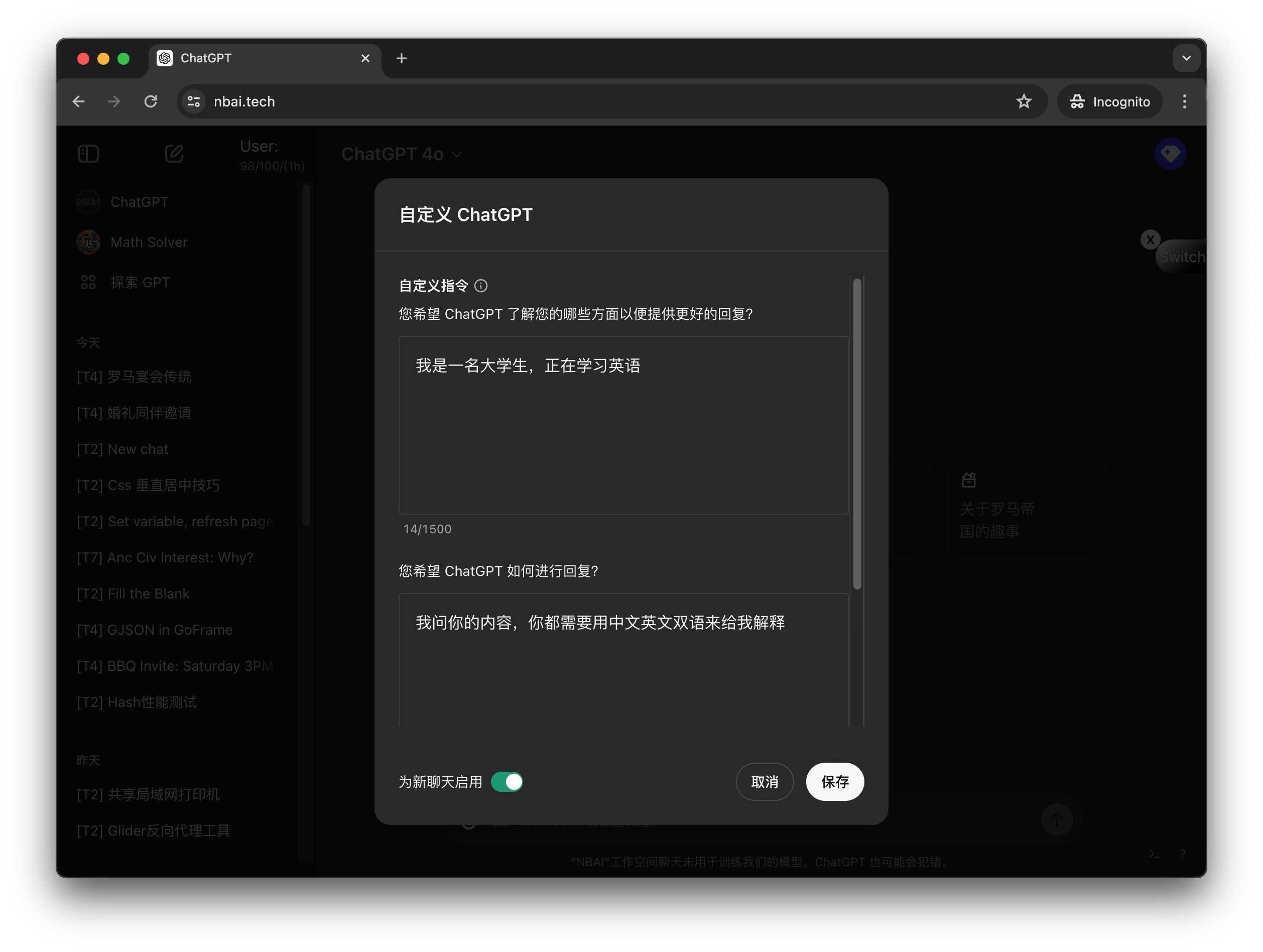1263x952 pixels.
Task: Click the 我问你的内容 response style text box
Action: (x=623, y=660)
